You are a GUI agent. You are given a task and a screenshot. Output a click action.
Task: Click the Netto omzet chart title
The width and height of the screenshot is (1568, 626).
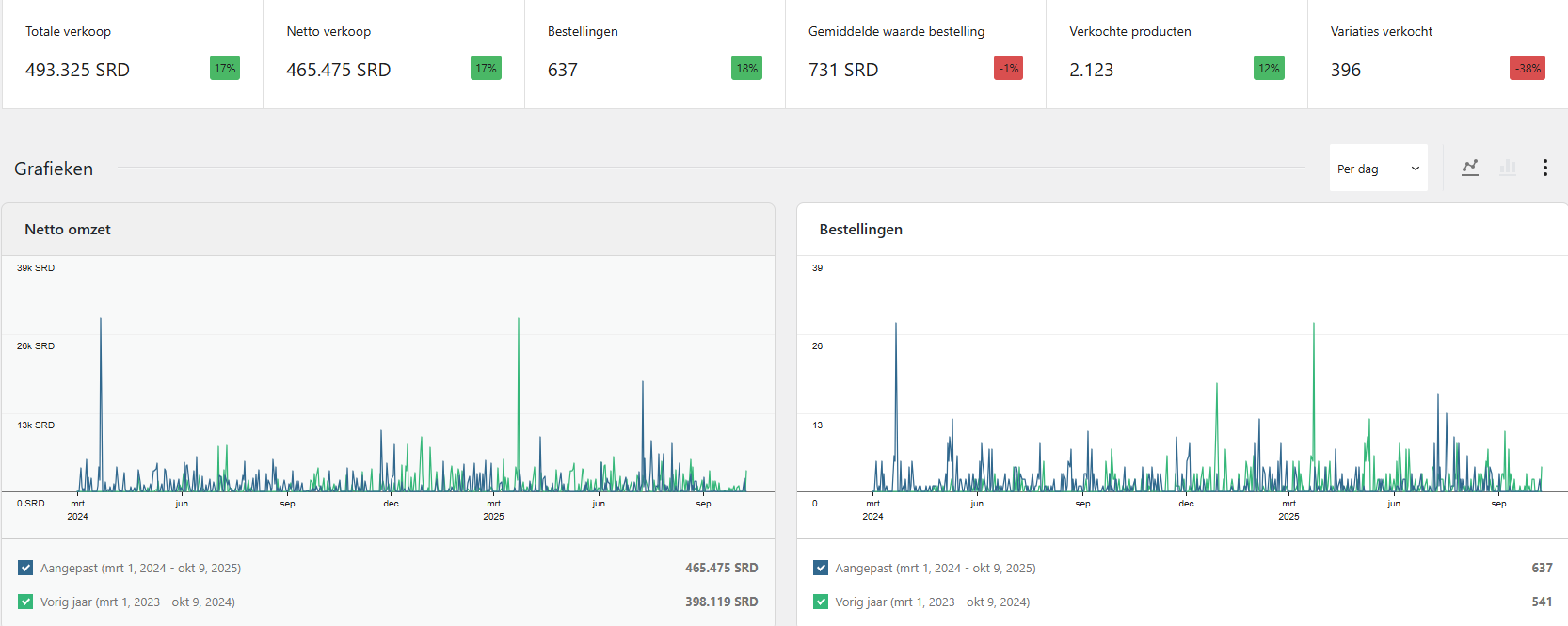(68, 230)
